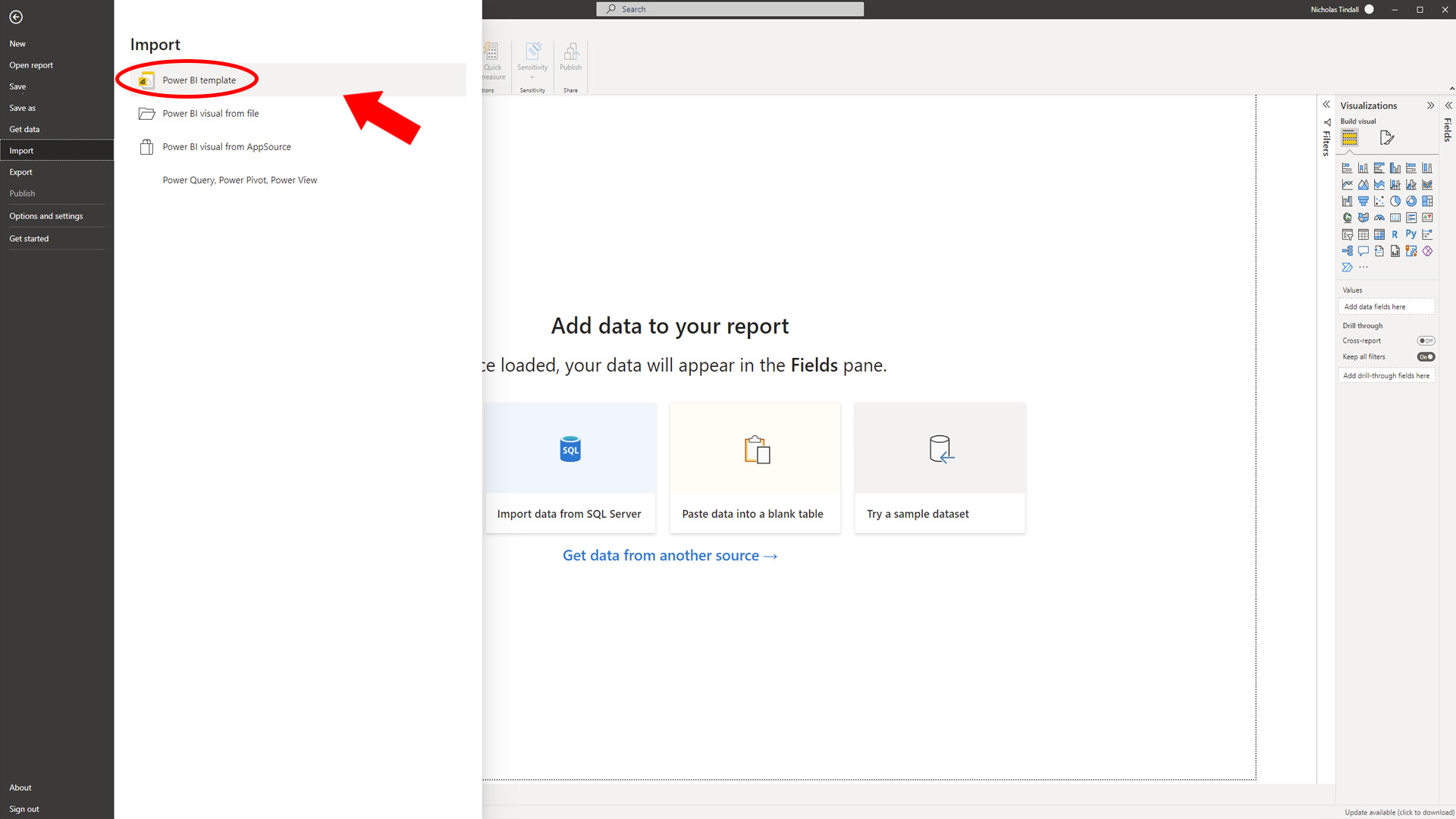The image size is (1456, 819).
Task: Collapse the Visualizations pane chevron
Action: pyautogui.click(x=1430, y=105)
